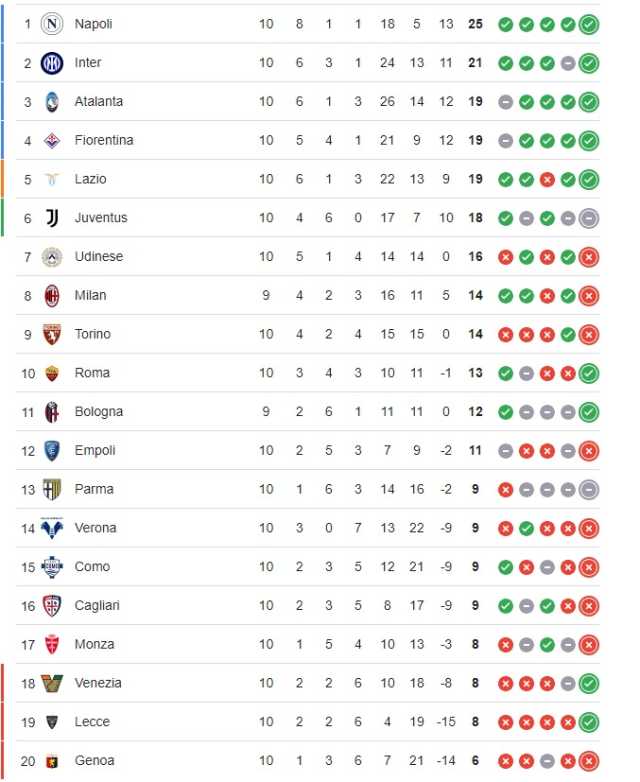Viewport: 640px width, 782px height.
Task: Open the Atalanta team link
Action: 99,101
